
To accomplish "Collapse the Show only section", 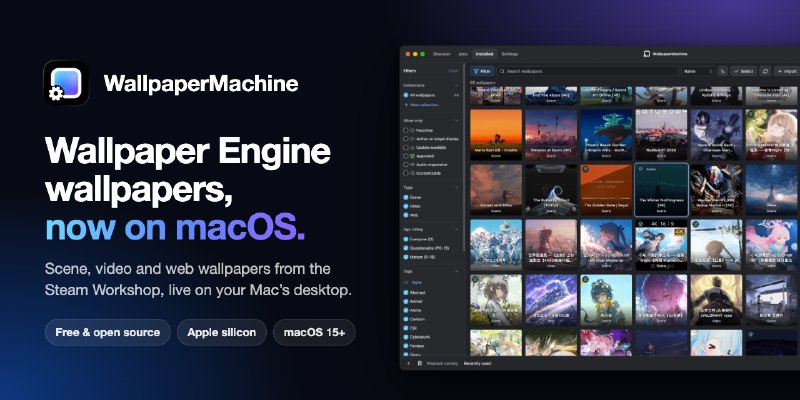I will tap(456, 121).
